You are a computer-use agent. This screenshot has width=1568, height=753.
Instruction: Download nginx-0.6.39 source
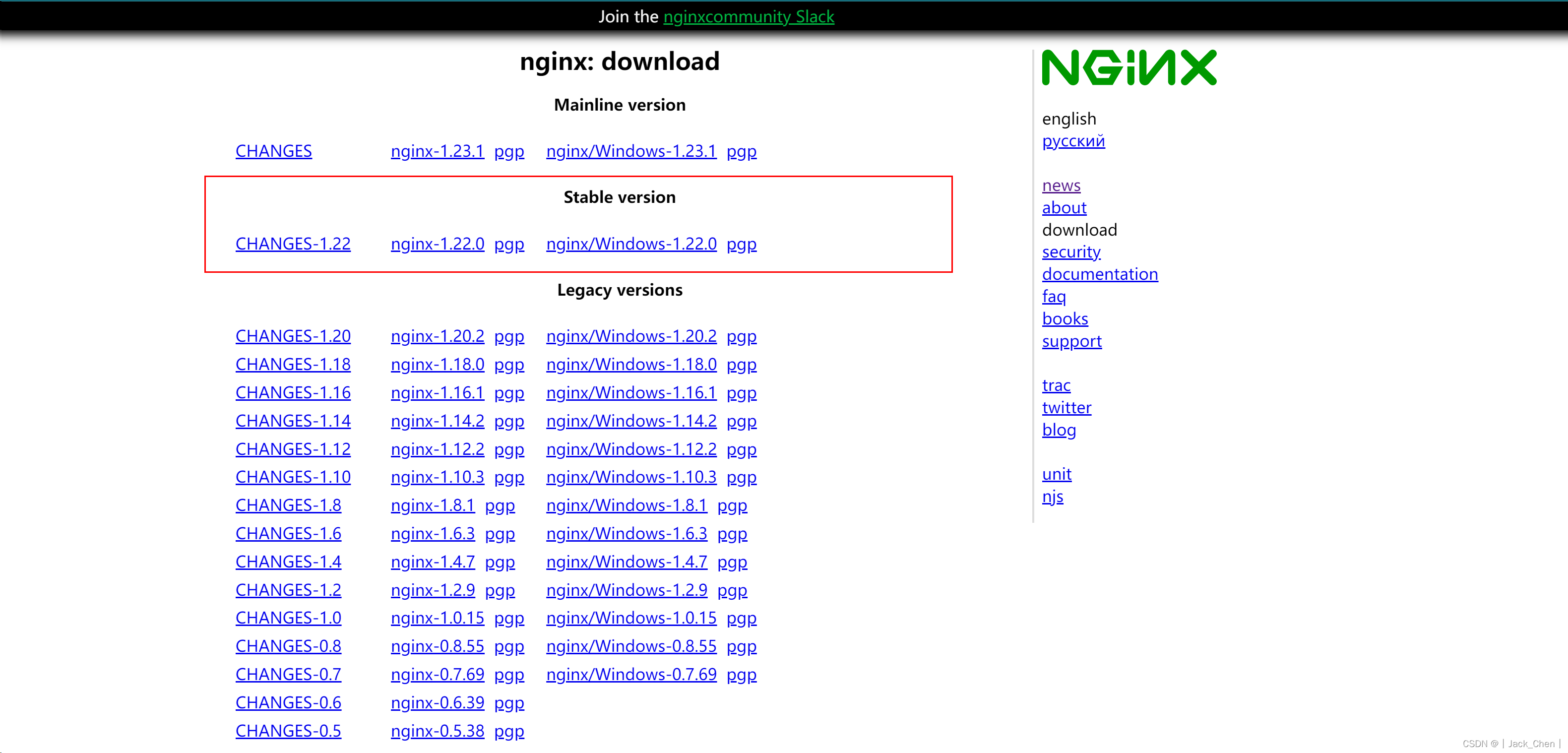(x=438, y=702)
